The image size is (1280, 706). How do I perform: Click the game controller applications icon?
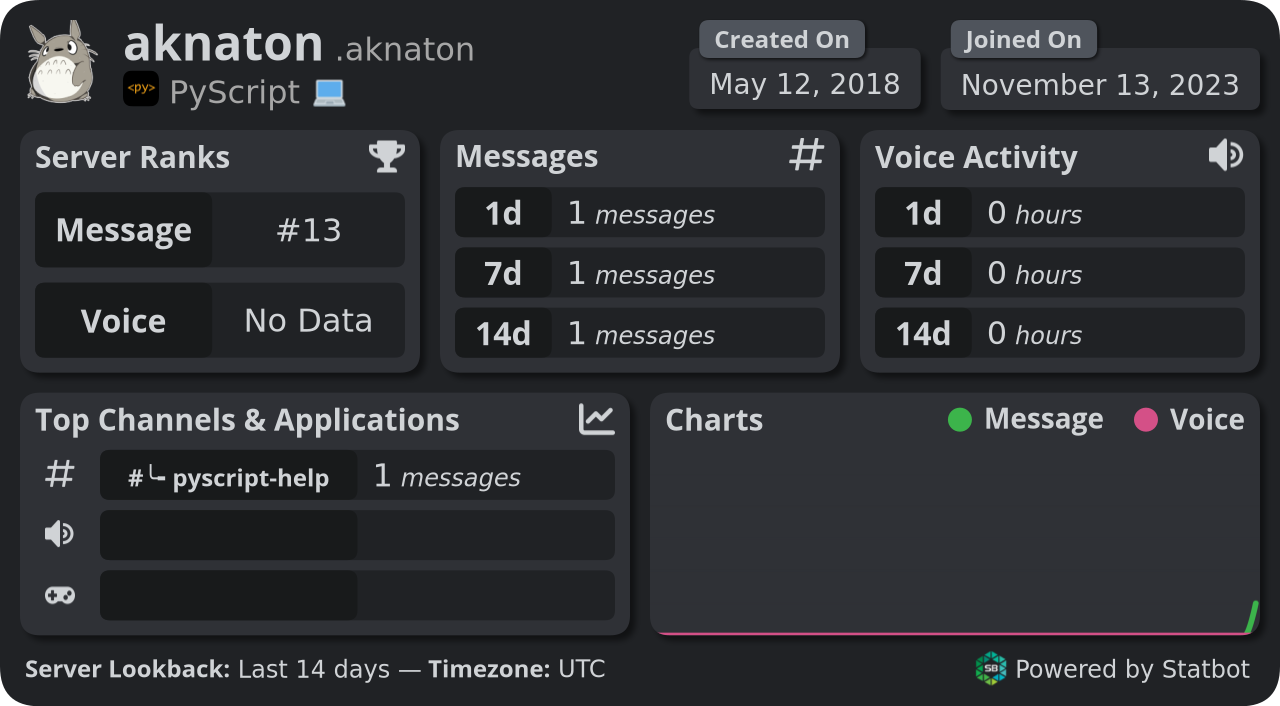coord(60,596)
